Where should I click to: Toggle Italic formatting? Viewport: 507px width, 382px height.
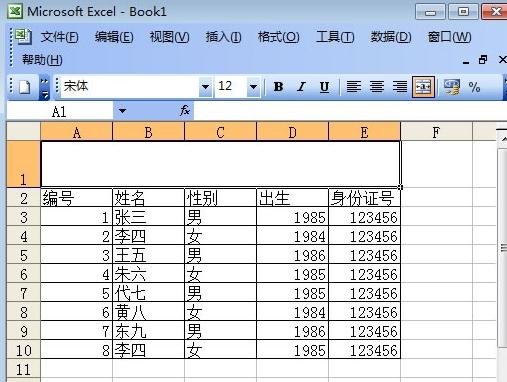[x=301, y=87]
